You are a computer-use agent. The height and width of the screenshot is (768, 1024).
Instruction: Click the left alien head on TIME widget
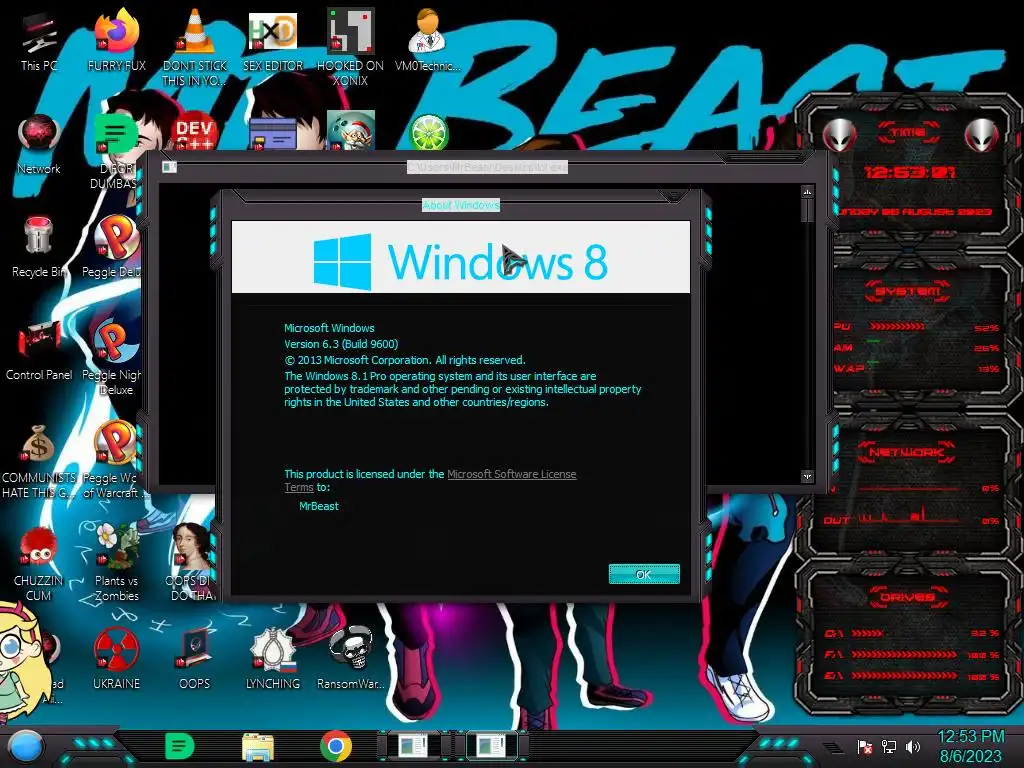[839, 135]
